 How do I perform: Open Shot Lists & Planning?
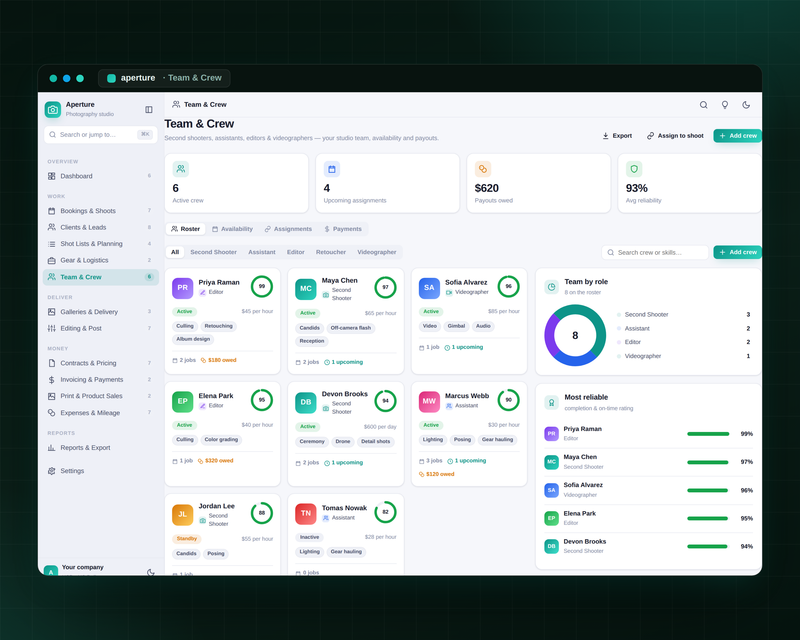pyautogui.click(x=101, y=243)
